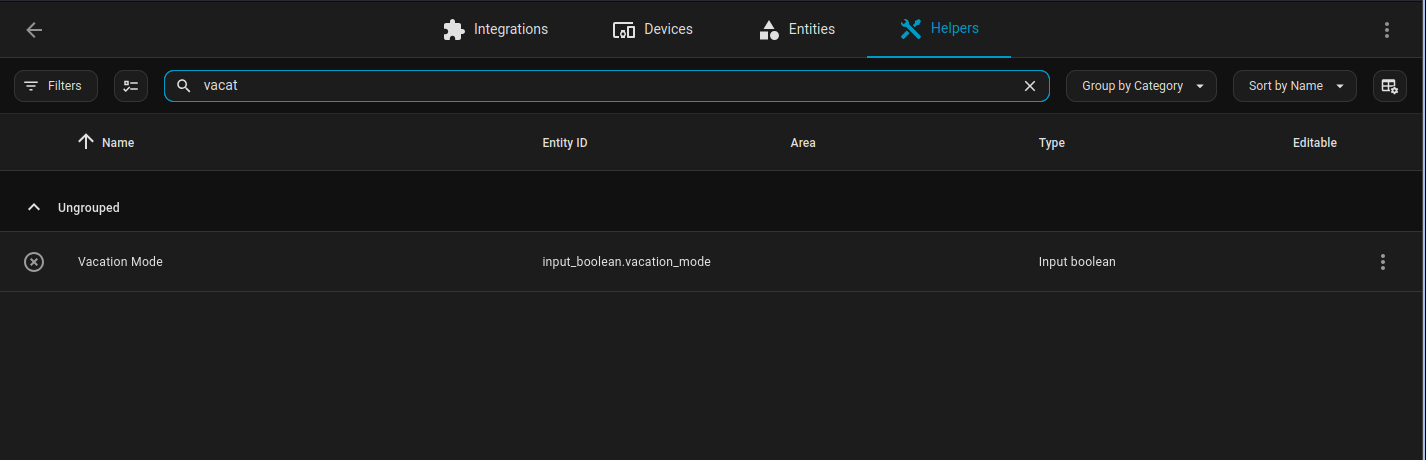1426x460 pixels.
Task: Open the Entities tab
Action: (x=797, y=29)
